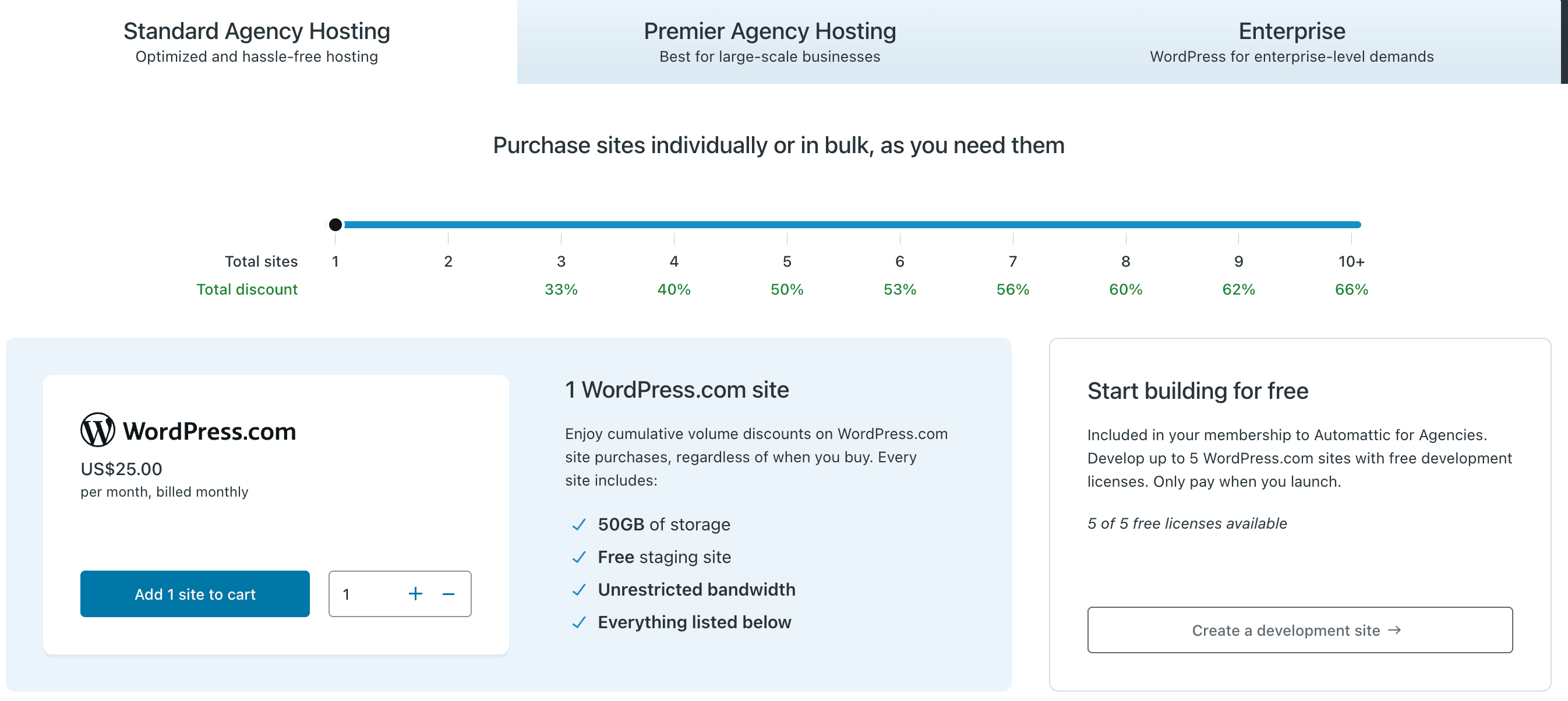Set slider to 2 total sites
1568x701 pixels.
(x=448, y=261)
